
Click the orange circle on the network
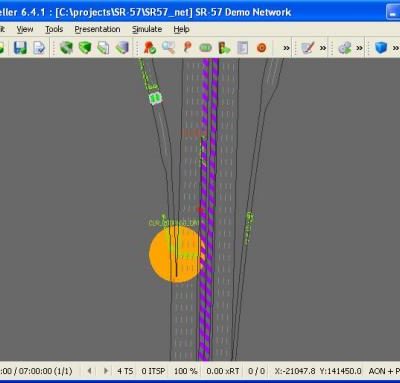coord(176,255)
